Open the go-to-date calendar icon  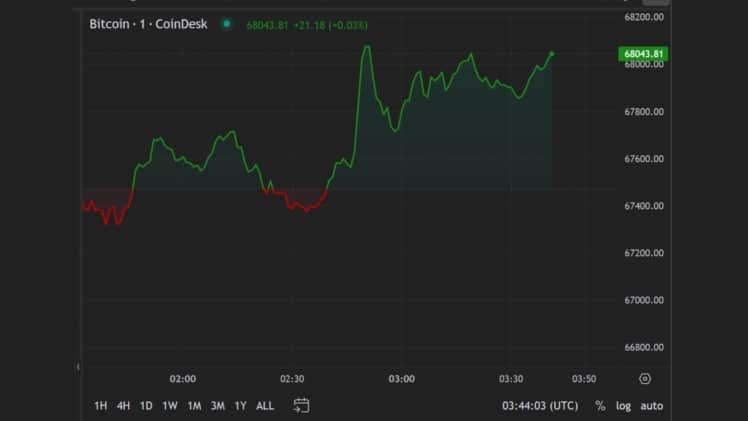301,405
